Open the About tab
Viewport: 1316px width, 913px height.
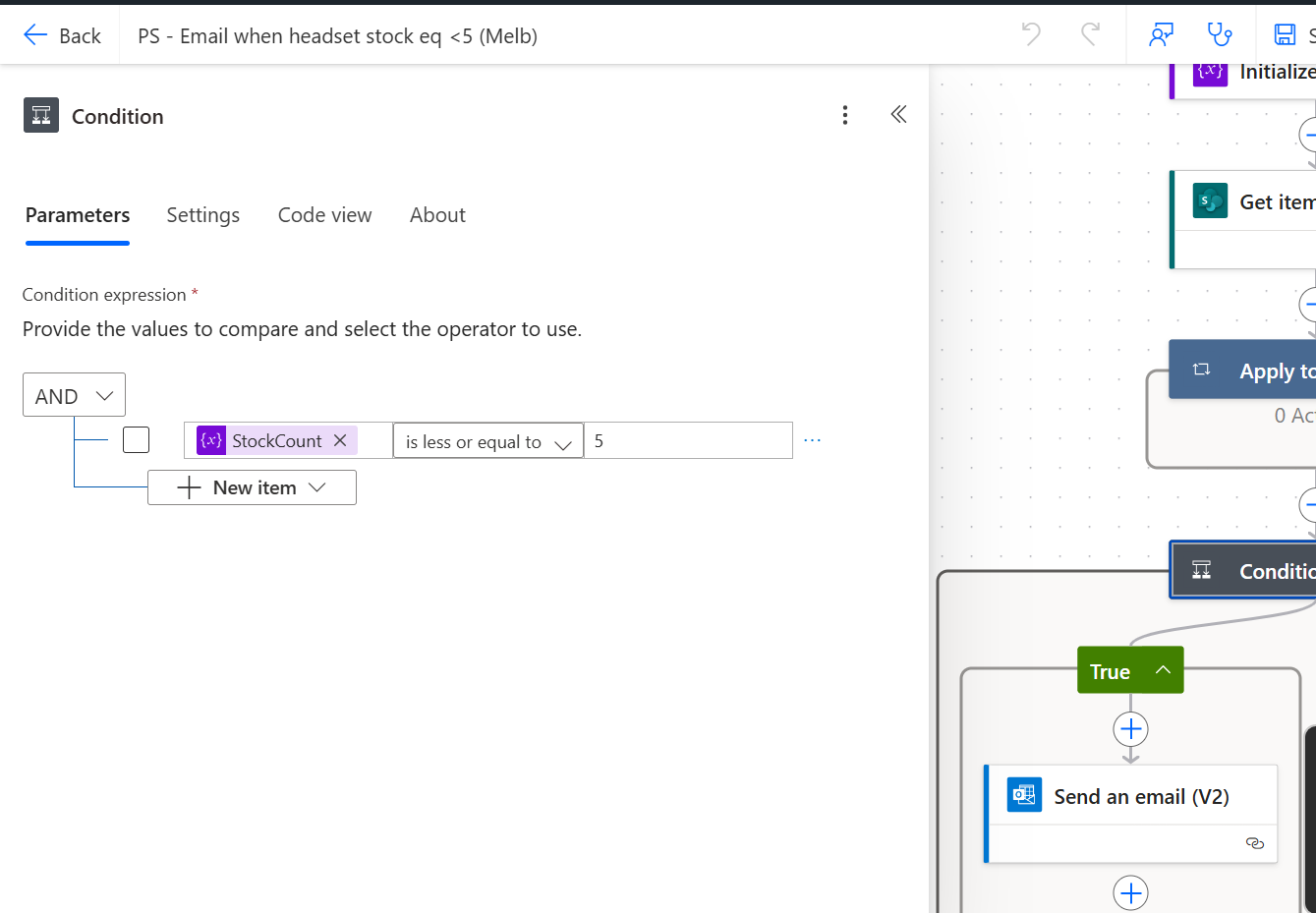click(x=437, y=215)
